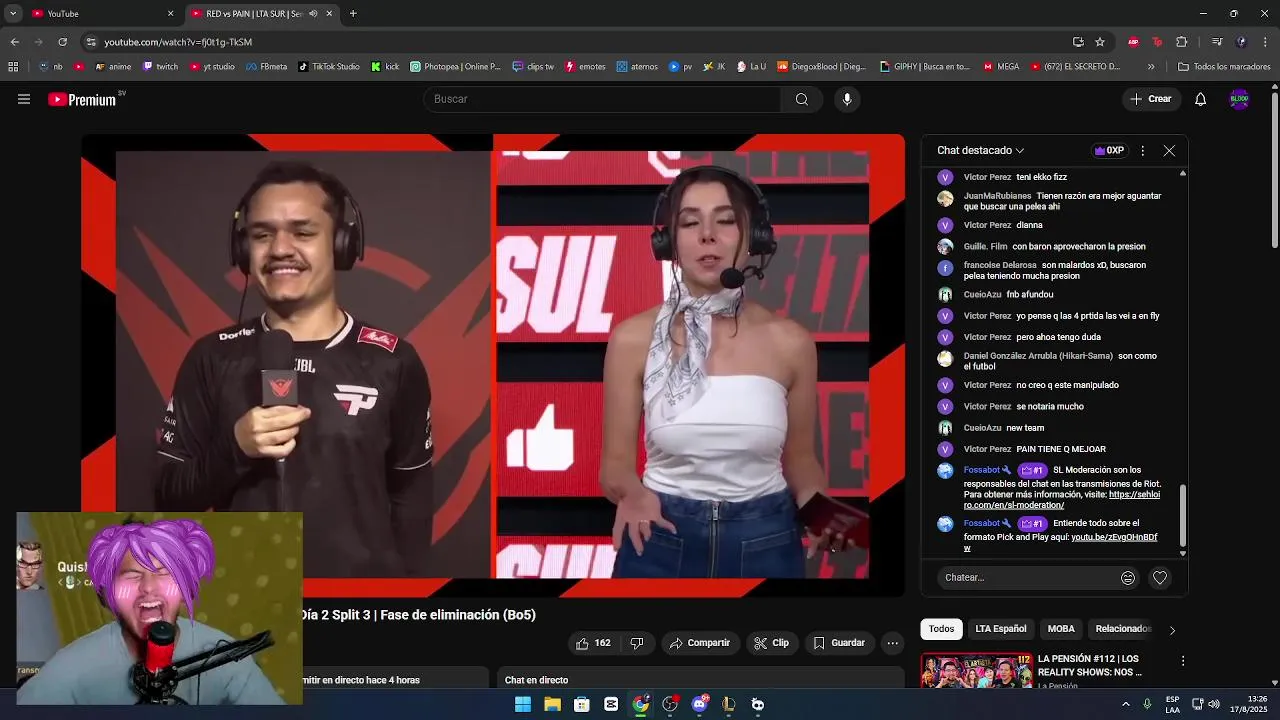Select the MOBA filter chip

[x=1061, y=629]
